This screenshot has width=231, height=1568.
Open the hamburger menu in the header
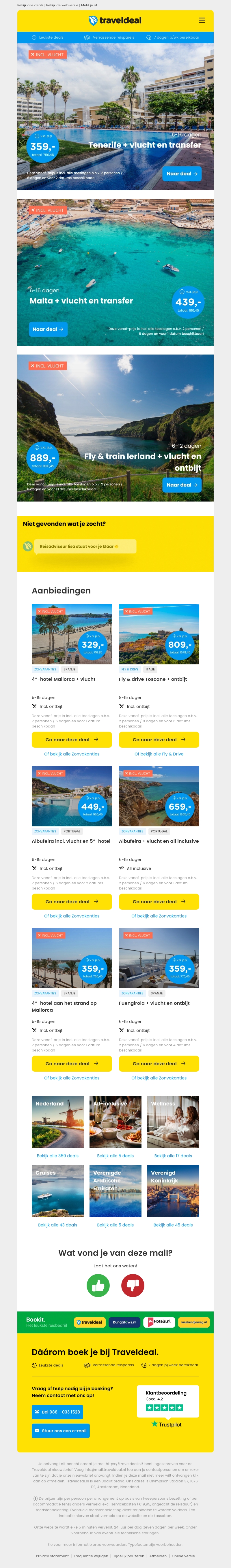pyautogui.click(x=202, y=20)
